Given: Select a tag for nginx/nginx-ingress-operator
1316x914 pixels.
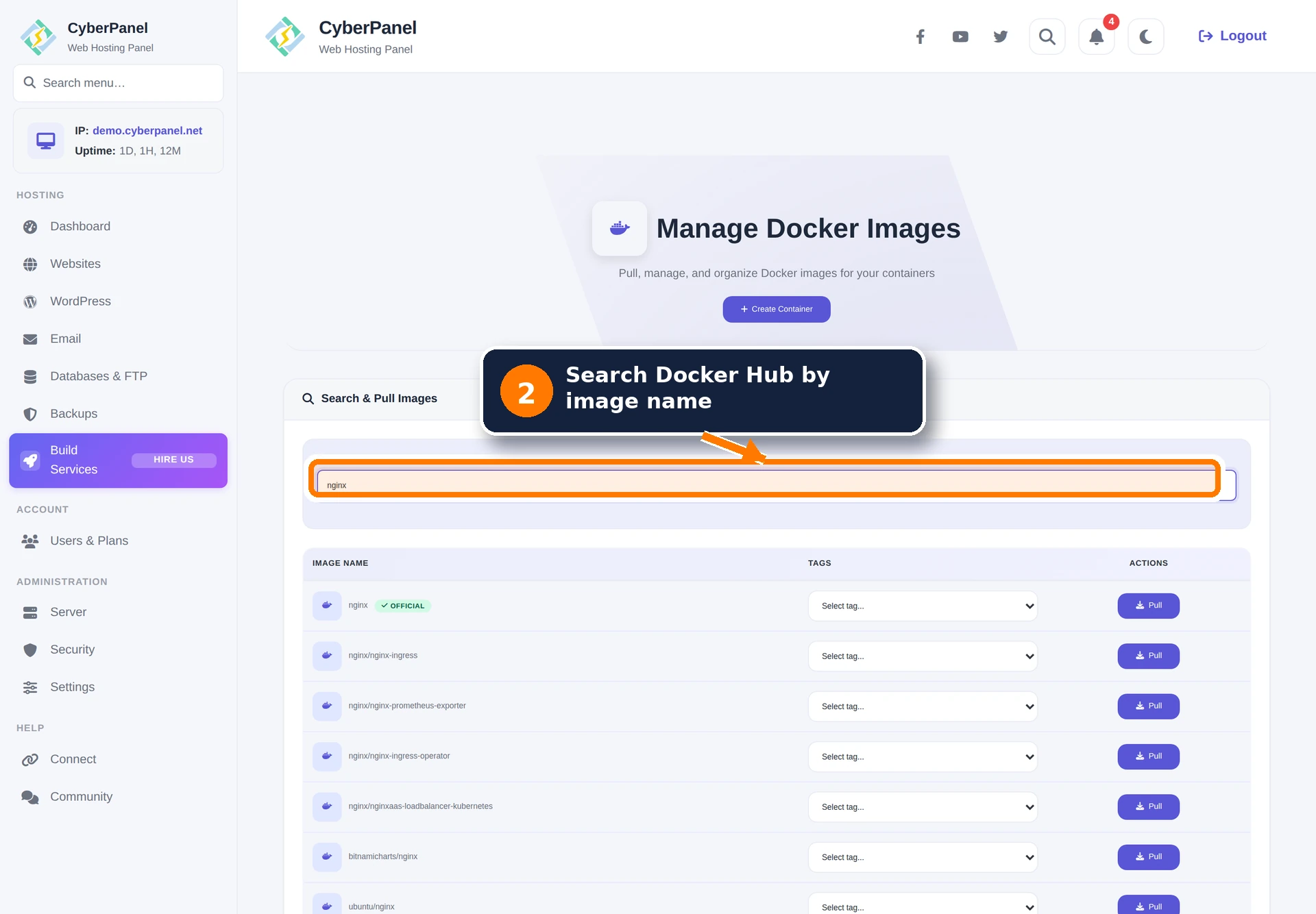Looking at the screenshot, I should (x=923, y=756).
